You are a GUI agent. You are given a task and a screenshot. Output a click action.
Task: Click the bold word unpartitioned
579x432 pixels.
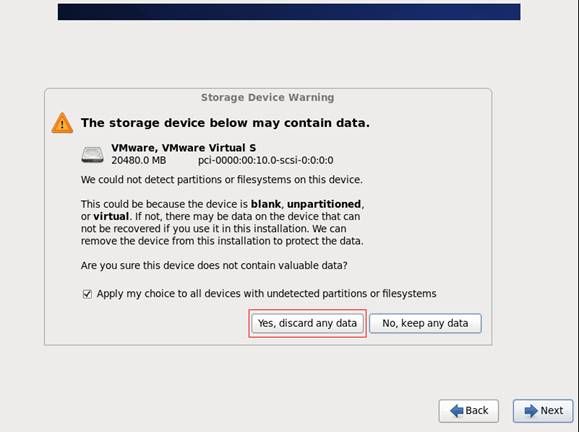point(324,204)
